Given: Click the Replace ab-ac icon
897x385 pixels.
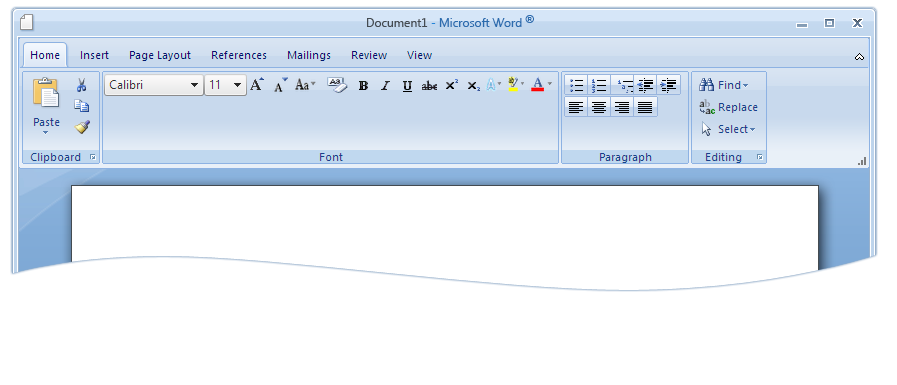Looking at the screenshot, I should (x=707, y=107).
